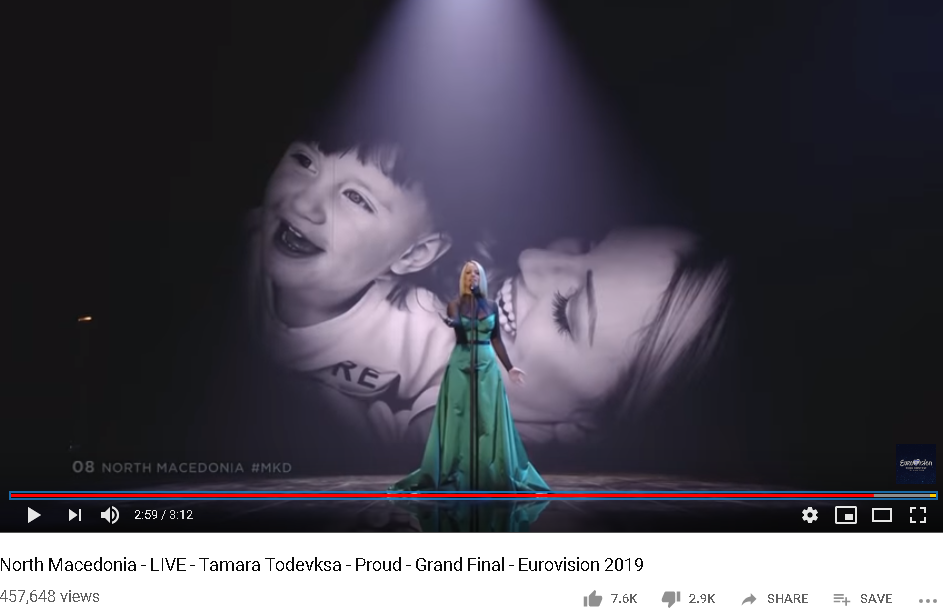Mute the video volume
Screen dimensions: 943x613
(110, 515)
